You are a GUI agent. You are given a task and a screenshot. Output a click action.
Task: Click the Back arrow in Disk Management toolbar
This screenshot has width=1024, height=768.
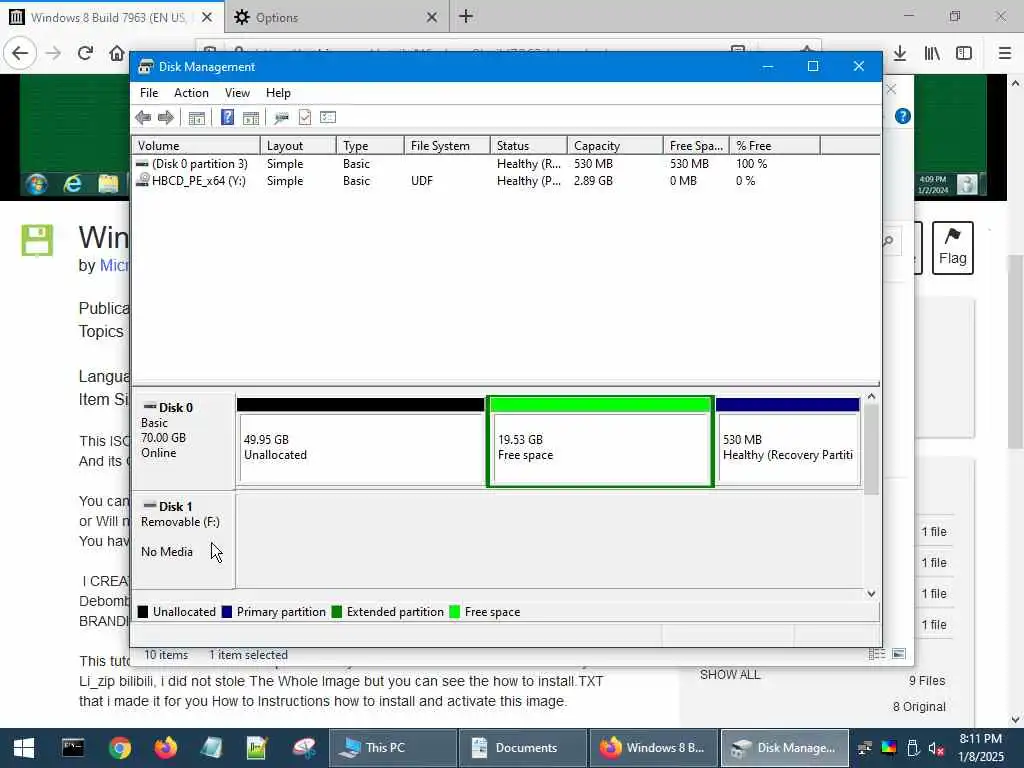click(143, 118)
